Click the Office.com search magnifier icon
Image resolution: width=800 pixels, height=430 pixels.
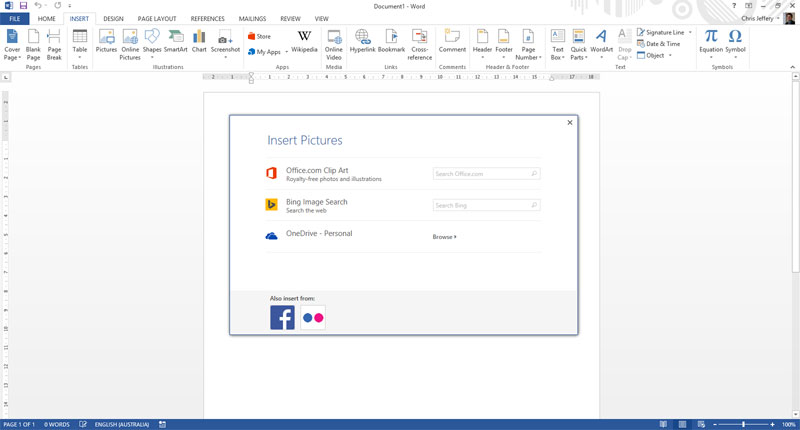point(534,173)
